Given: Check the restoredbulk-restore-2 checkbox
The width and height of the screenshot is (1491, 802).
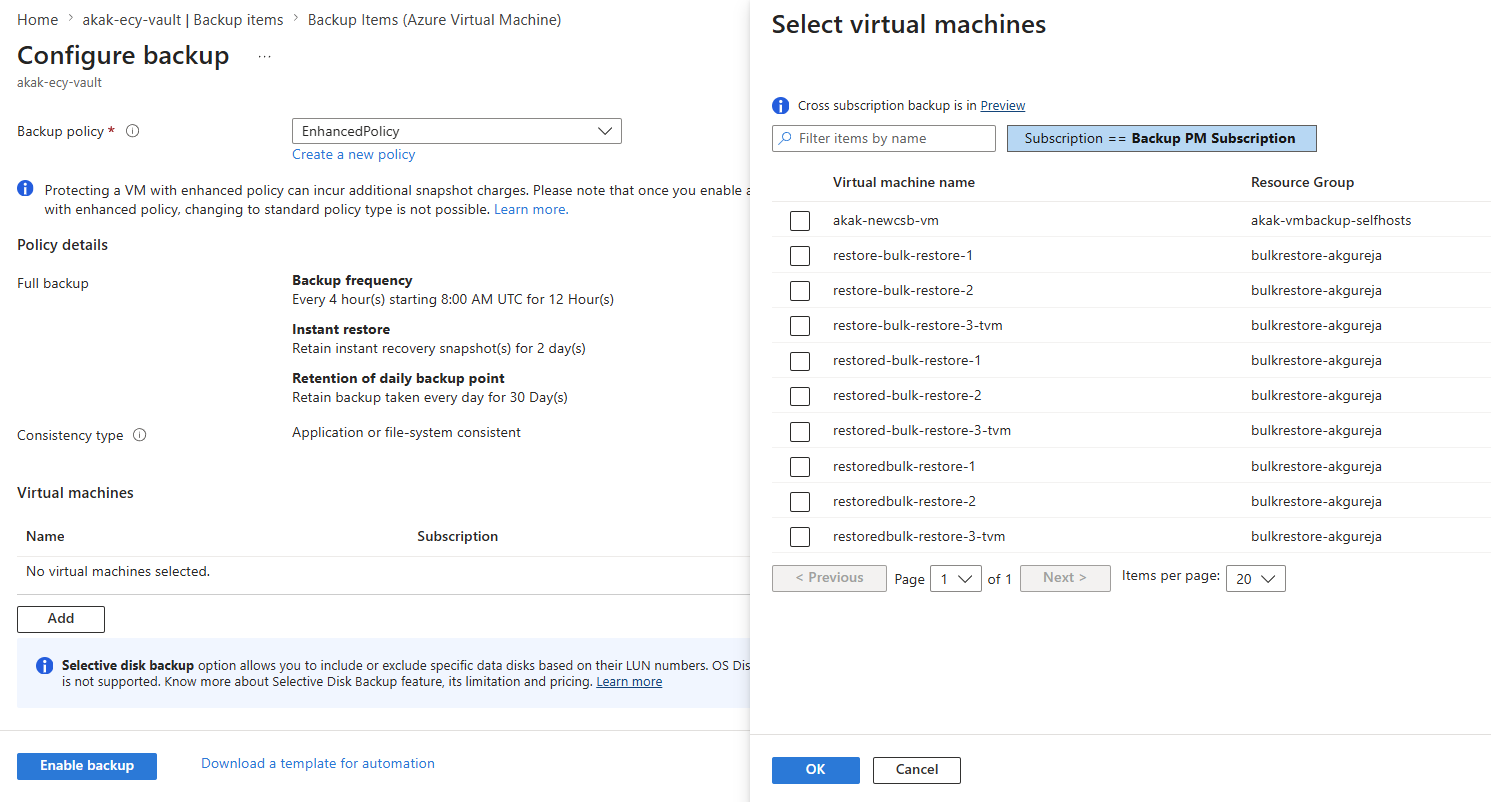Looking at the screenshot, I should [800, 502].
